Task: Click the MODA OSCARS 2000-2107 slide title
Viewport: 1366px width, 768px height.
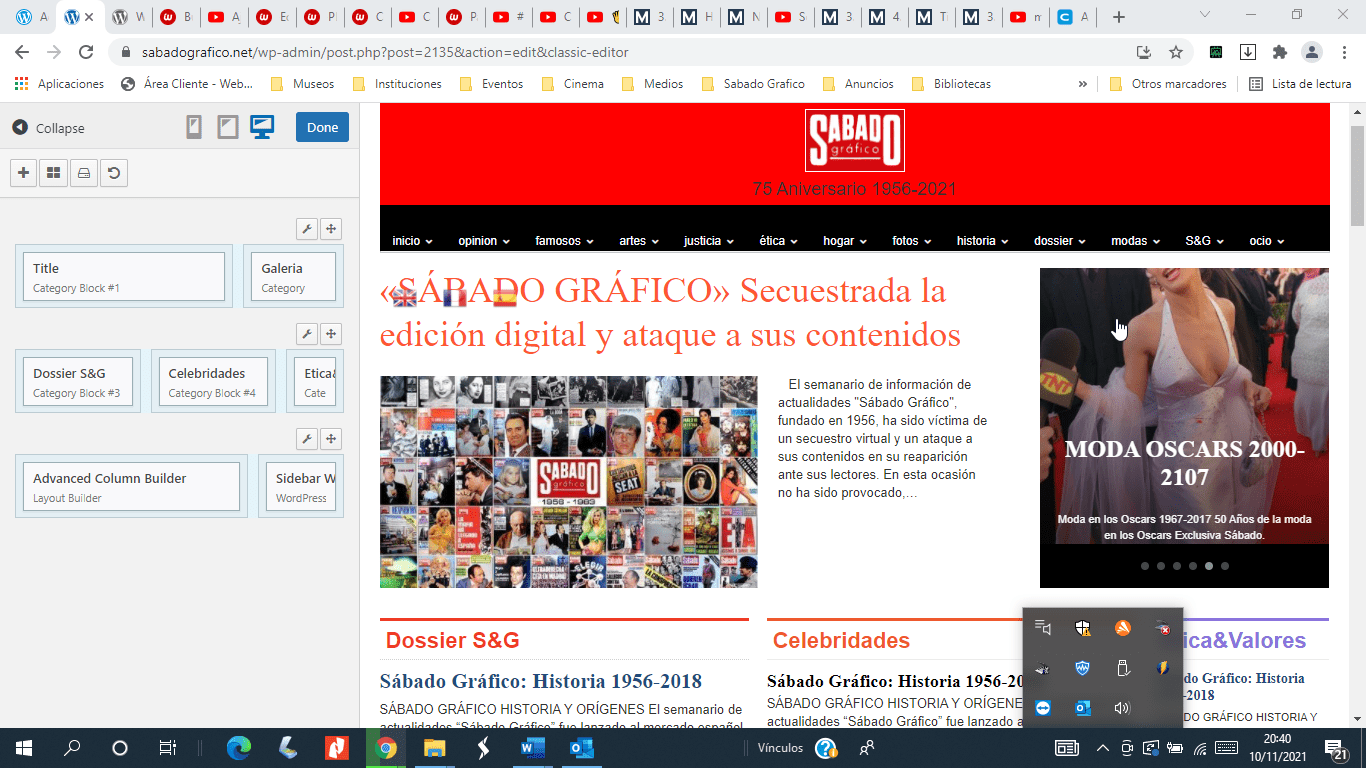Action: click(x=1184, y=463)
